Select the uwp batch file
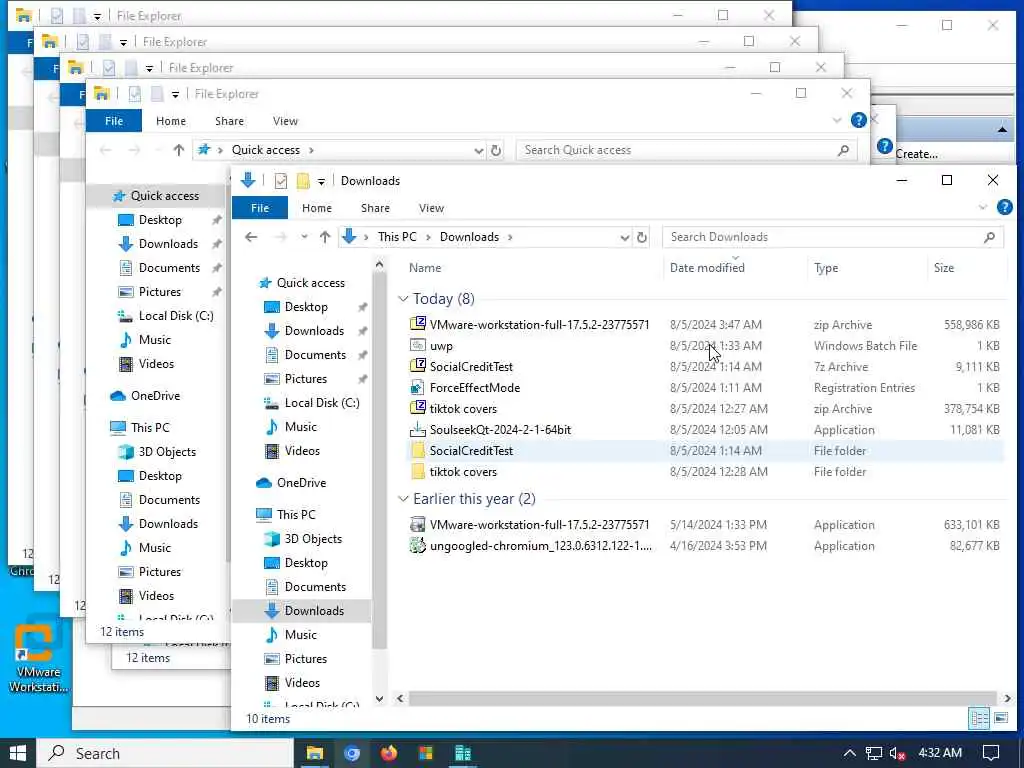 click(x=441, y=345)
